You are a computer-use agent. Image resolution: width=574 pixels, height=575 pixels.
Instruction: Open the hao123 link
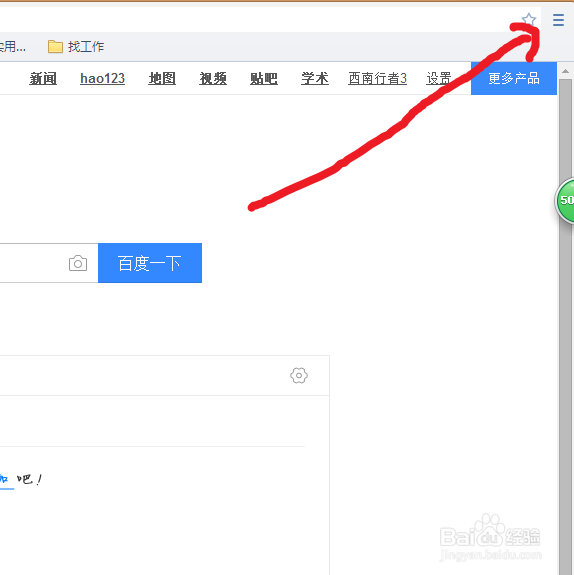click(x=102, y=78)
